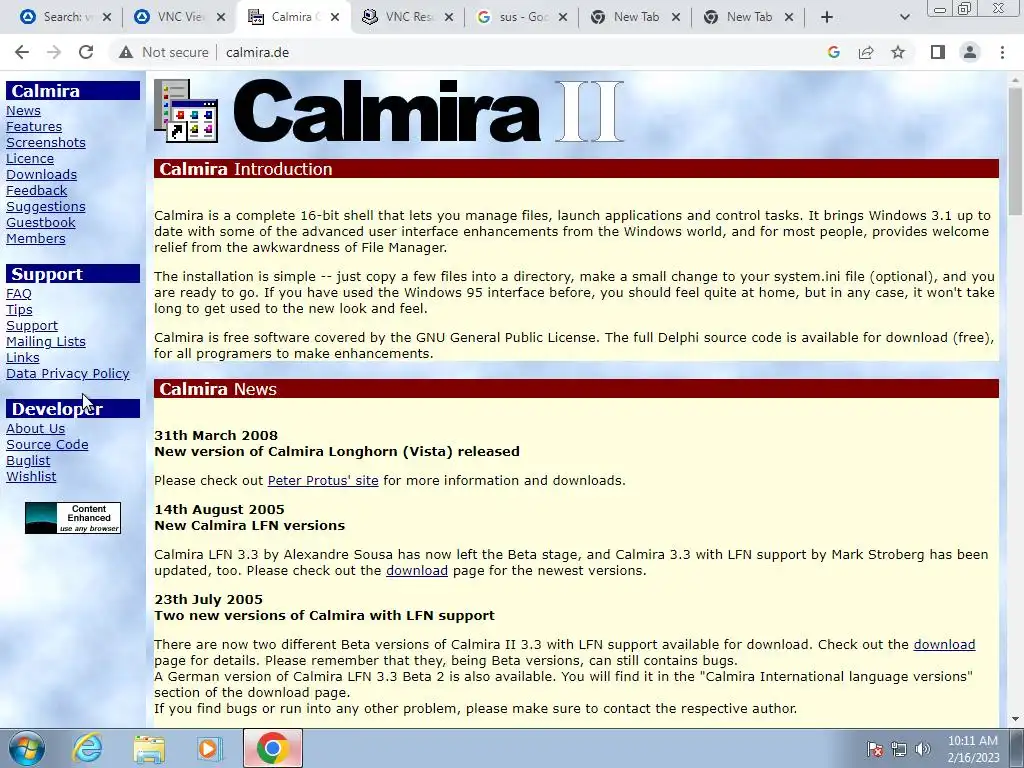Click the share page icon
1024x768 pixels.
[x=866, y=52]
